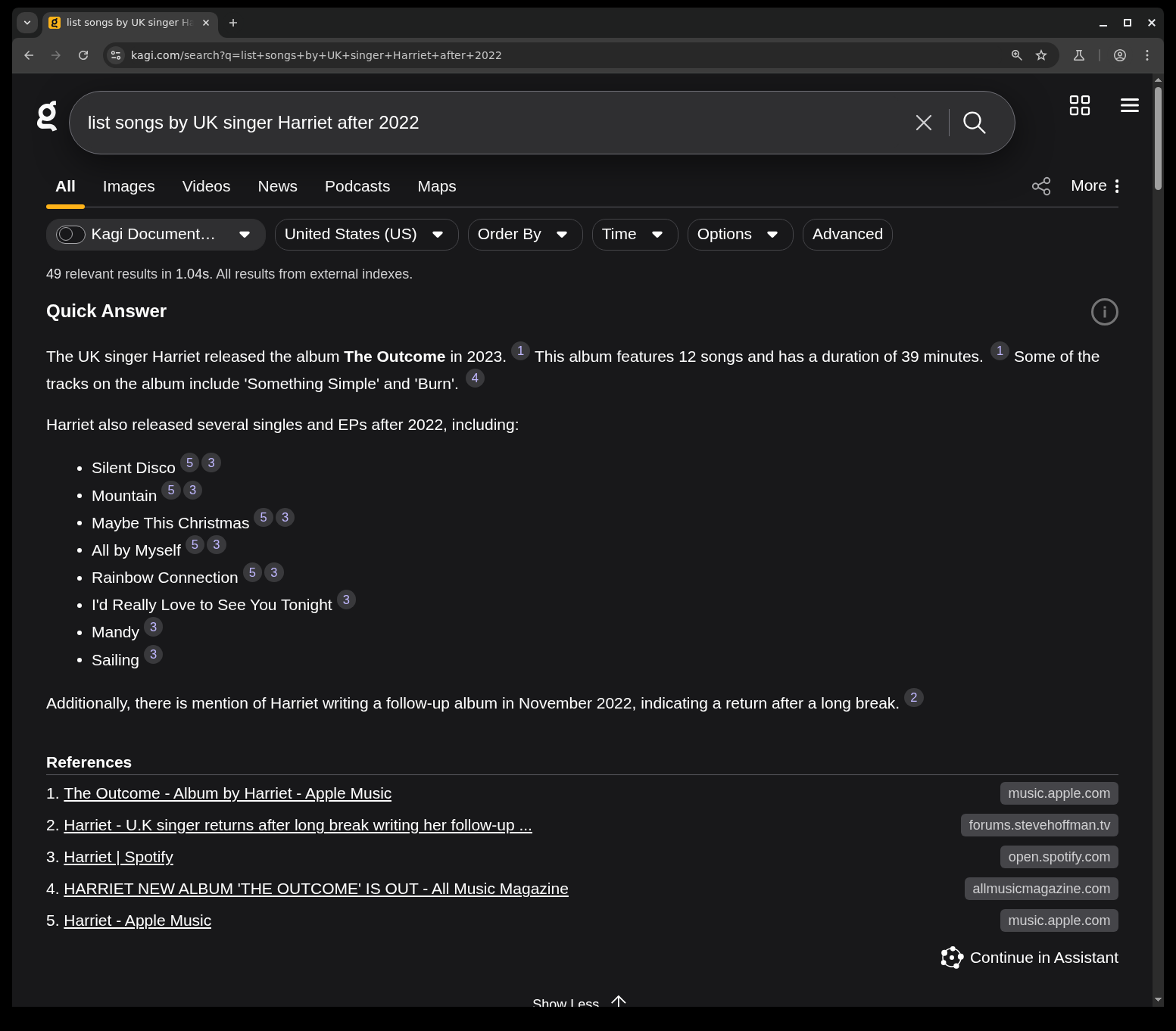Open a new browser tab

pos(233,23)
